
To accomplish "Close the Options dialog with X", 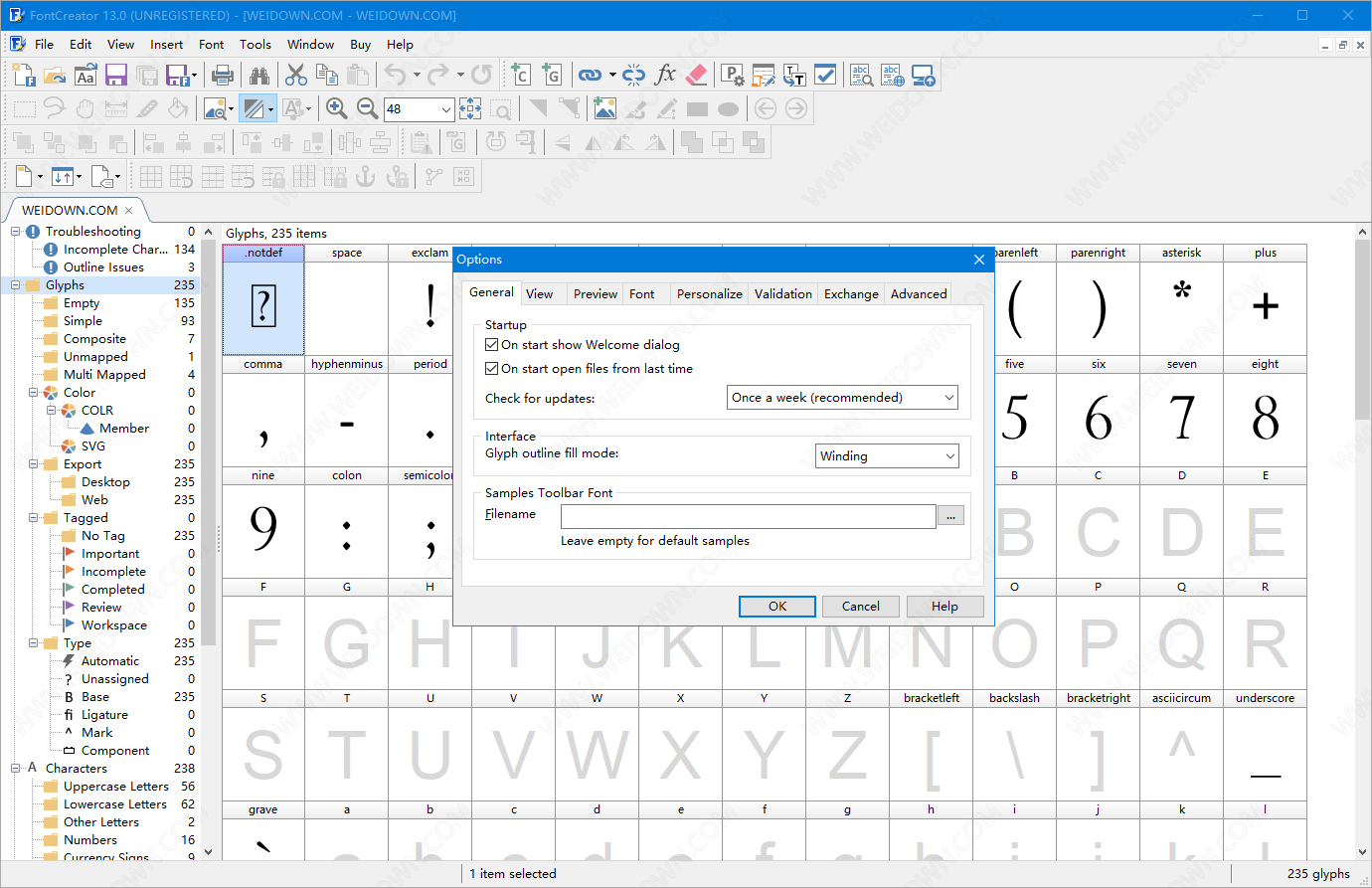I will pyautogui.click(x=978, y=260).
